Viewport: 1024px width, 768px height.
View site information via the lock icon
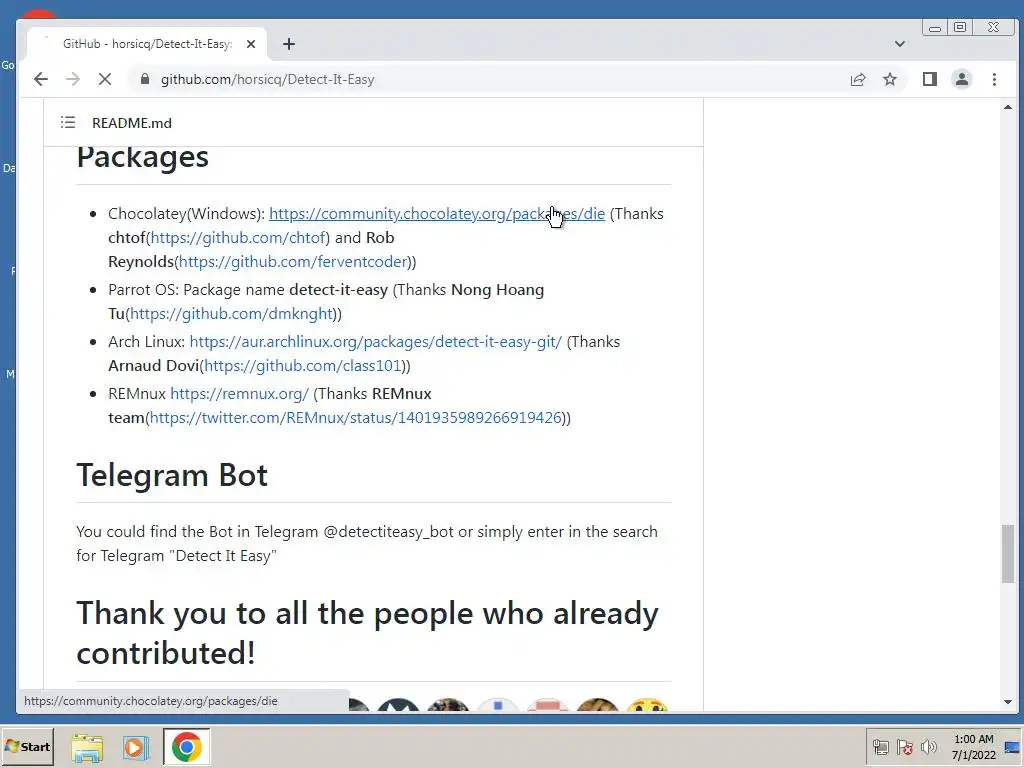coord(145,79)
